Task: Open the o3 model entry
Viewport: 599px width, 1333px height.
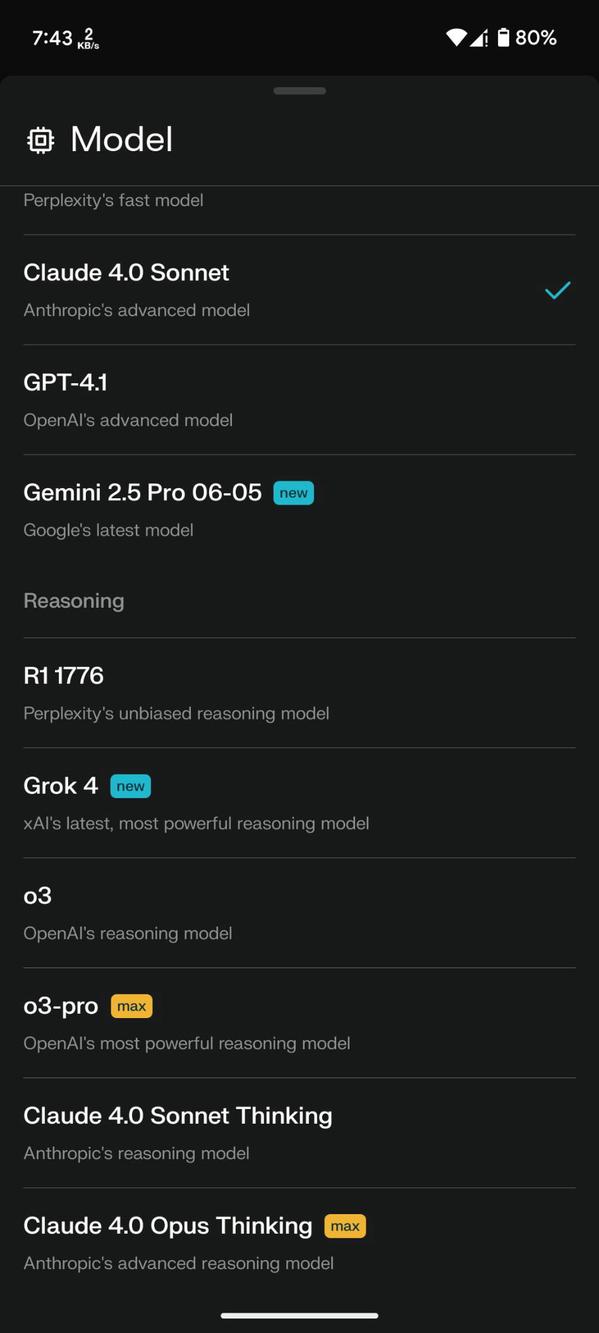Action: click(300, 911)
